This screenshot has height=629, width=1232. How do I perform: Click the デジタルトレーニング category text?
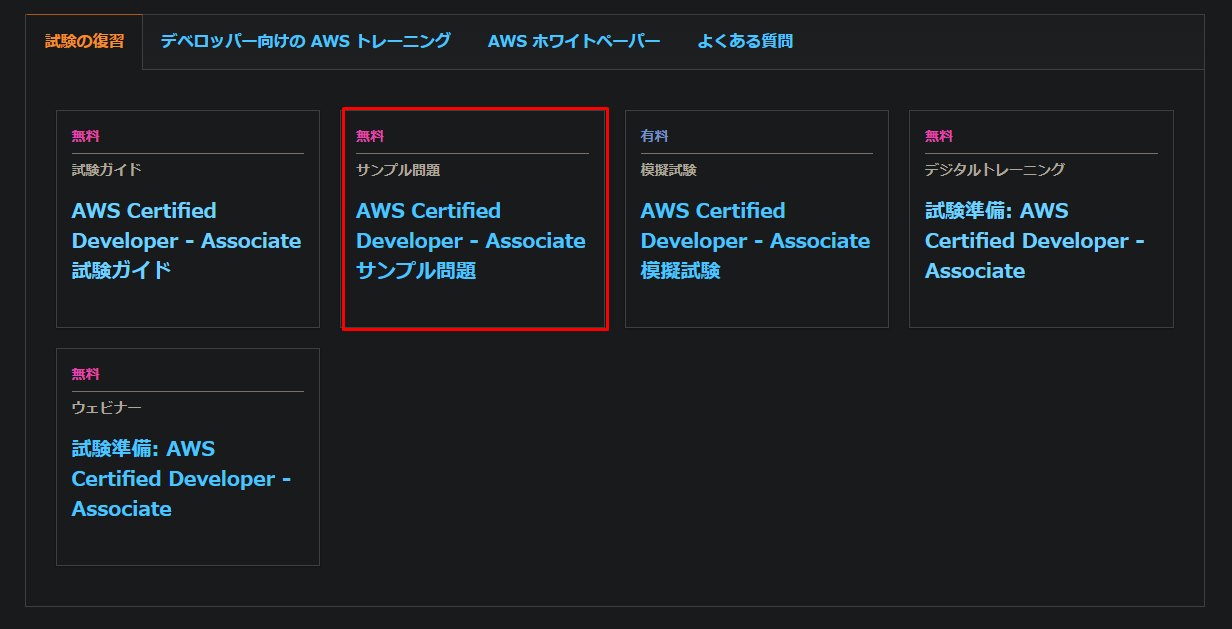tap(995, 170)
